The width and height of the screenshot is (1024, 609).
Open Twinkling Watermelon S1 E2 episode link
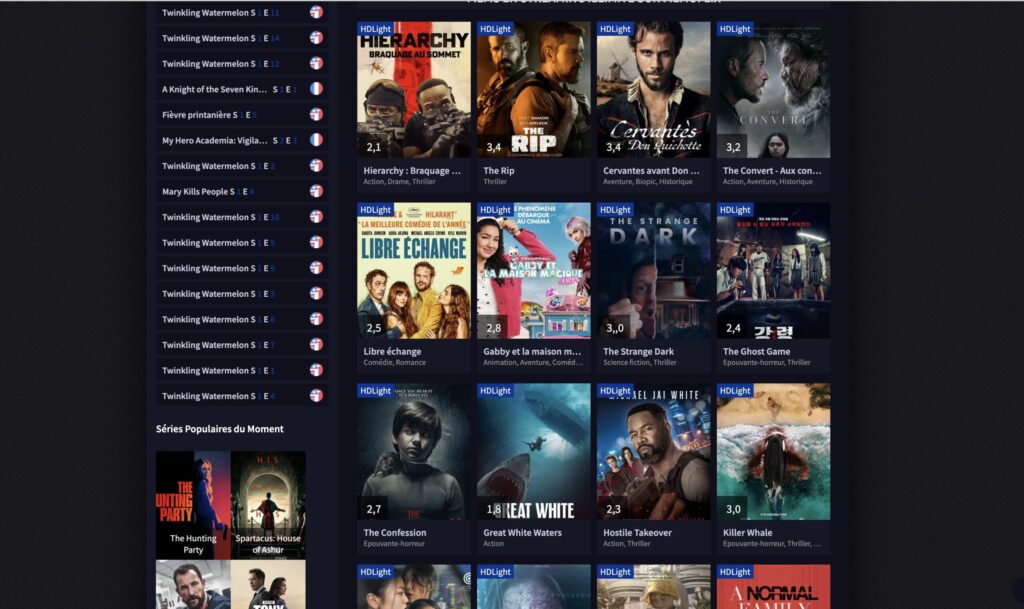tap(219, 166)
